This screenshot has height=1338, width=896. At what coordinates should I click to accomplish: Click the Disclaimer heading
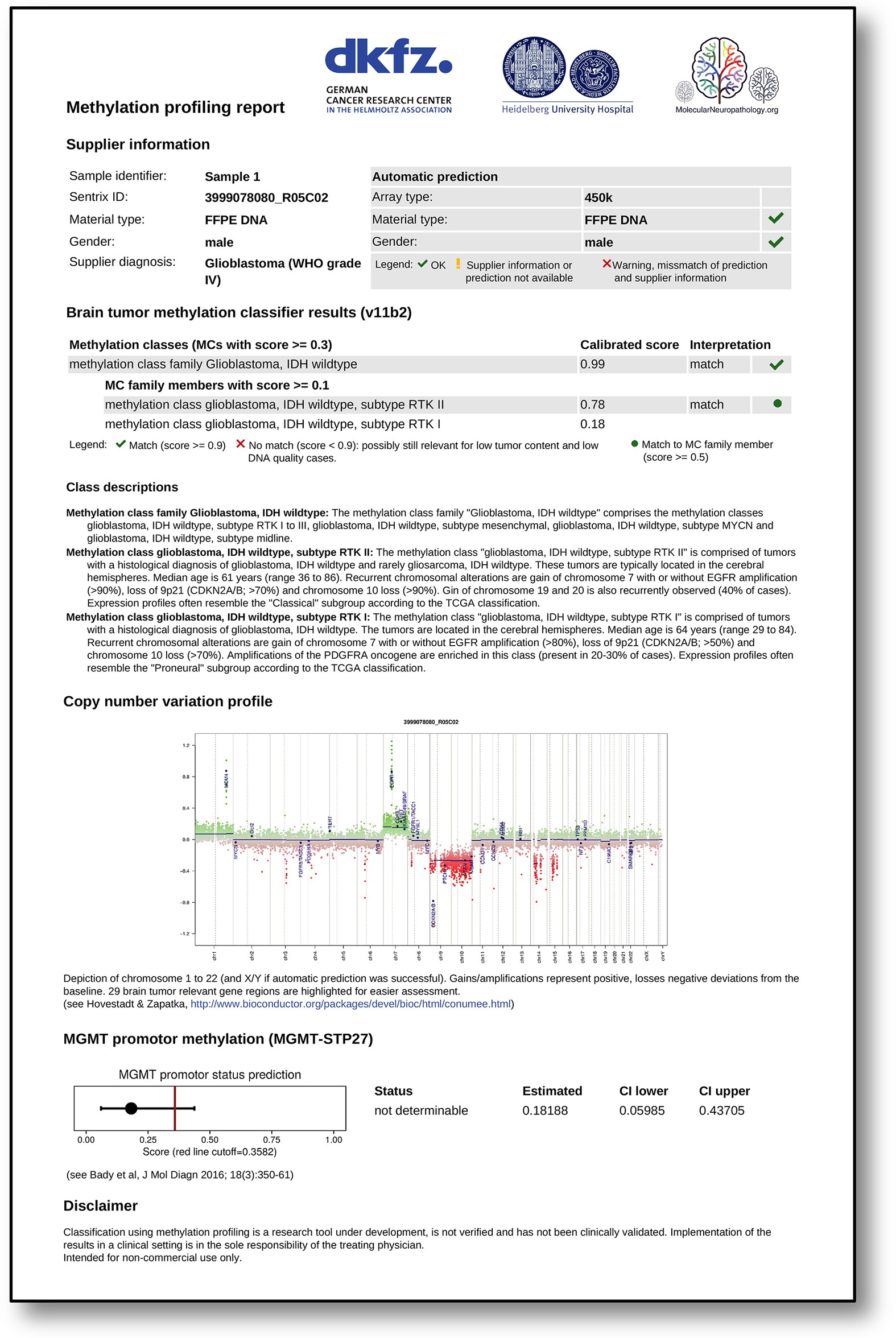100,1205
